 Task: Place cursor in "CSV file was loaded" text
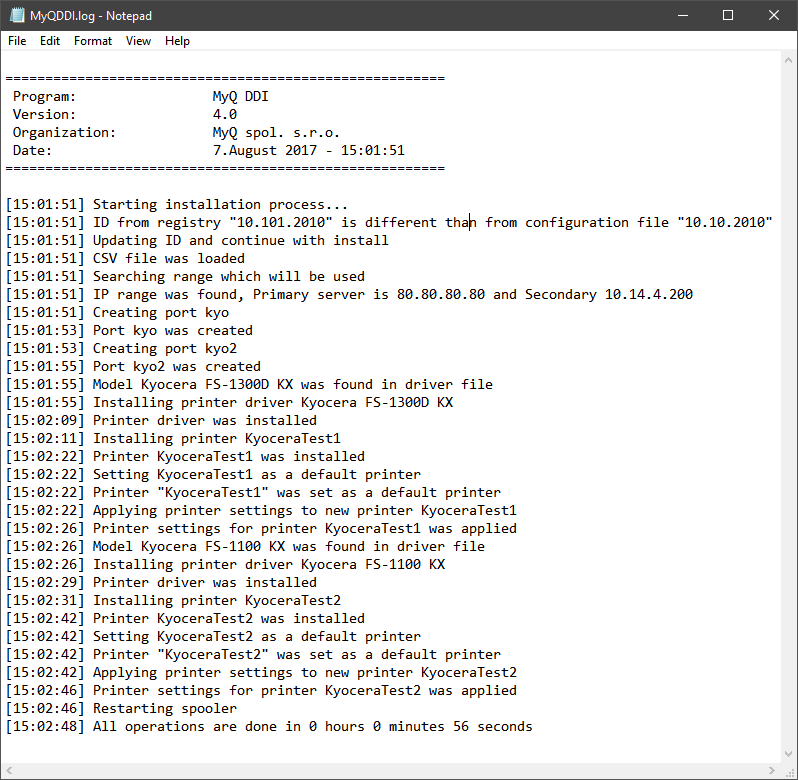168,258
